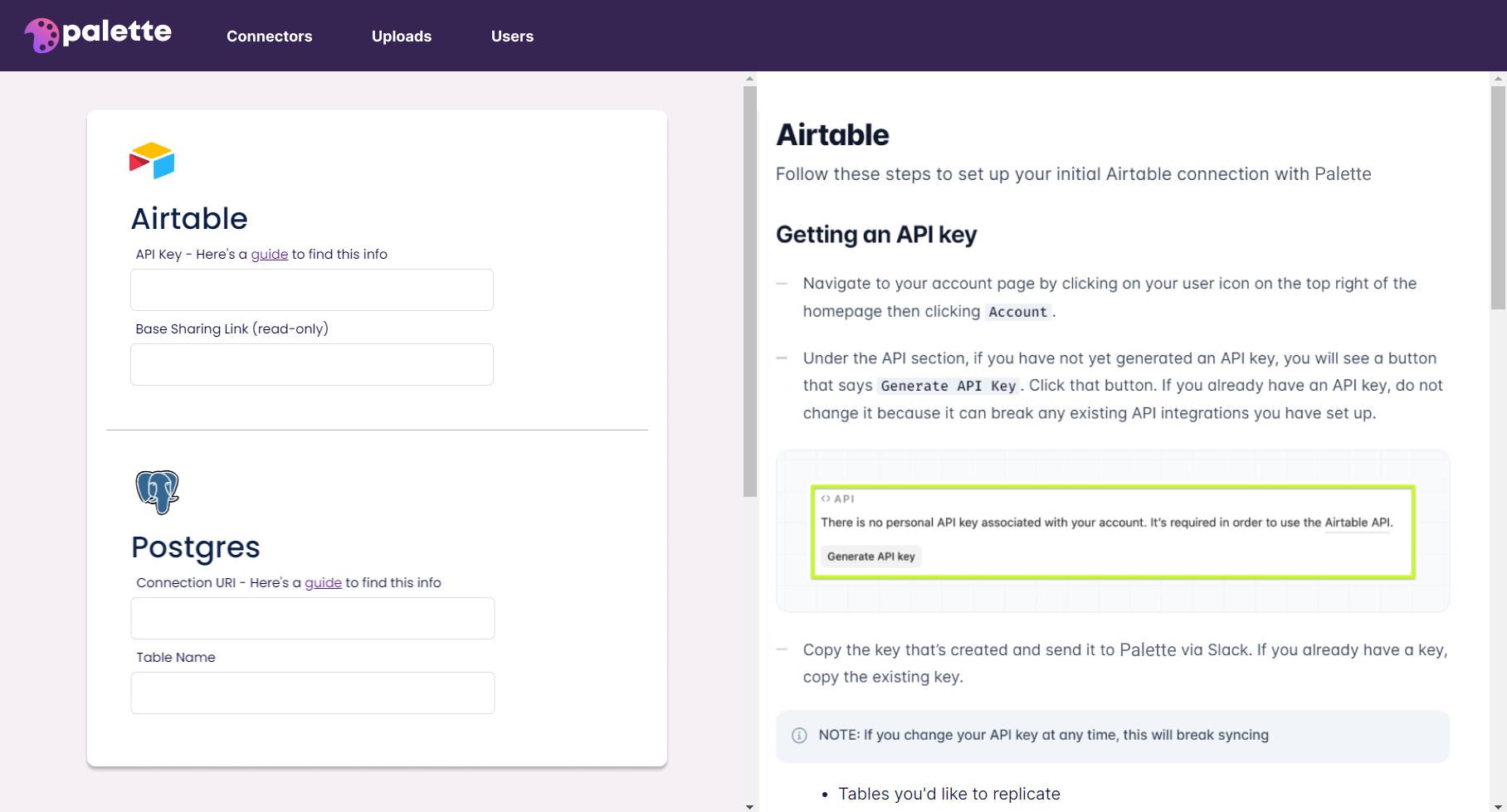This screenshot has height=812, width=1507.
Task: Click the left panel scroll-down arrow
Action: point(750,806)
